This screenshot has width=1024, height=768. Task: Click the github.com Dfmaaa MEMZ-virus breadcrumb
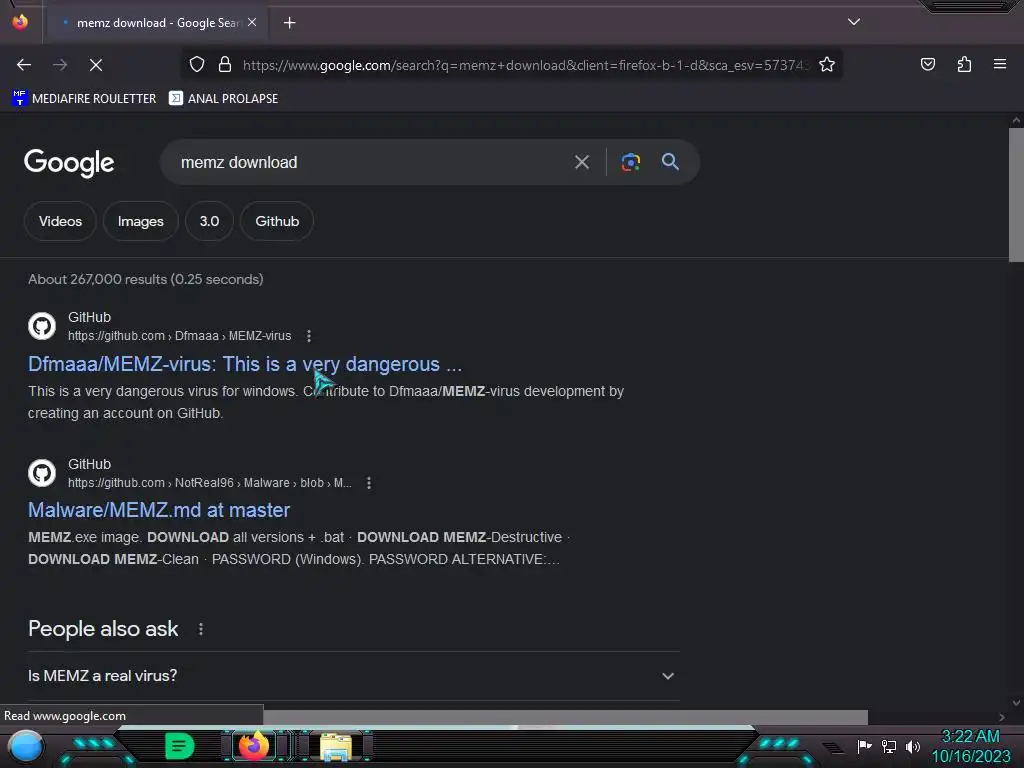coord(180,336)
